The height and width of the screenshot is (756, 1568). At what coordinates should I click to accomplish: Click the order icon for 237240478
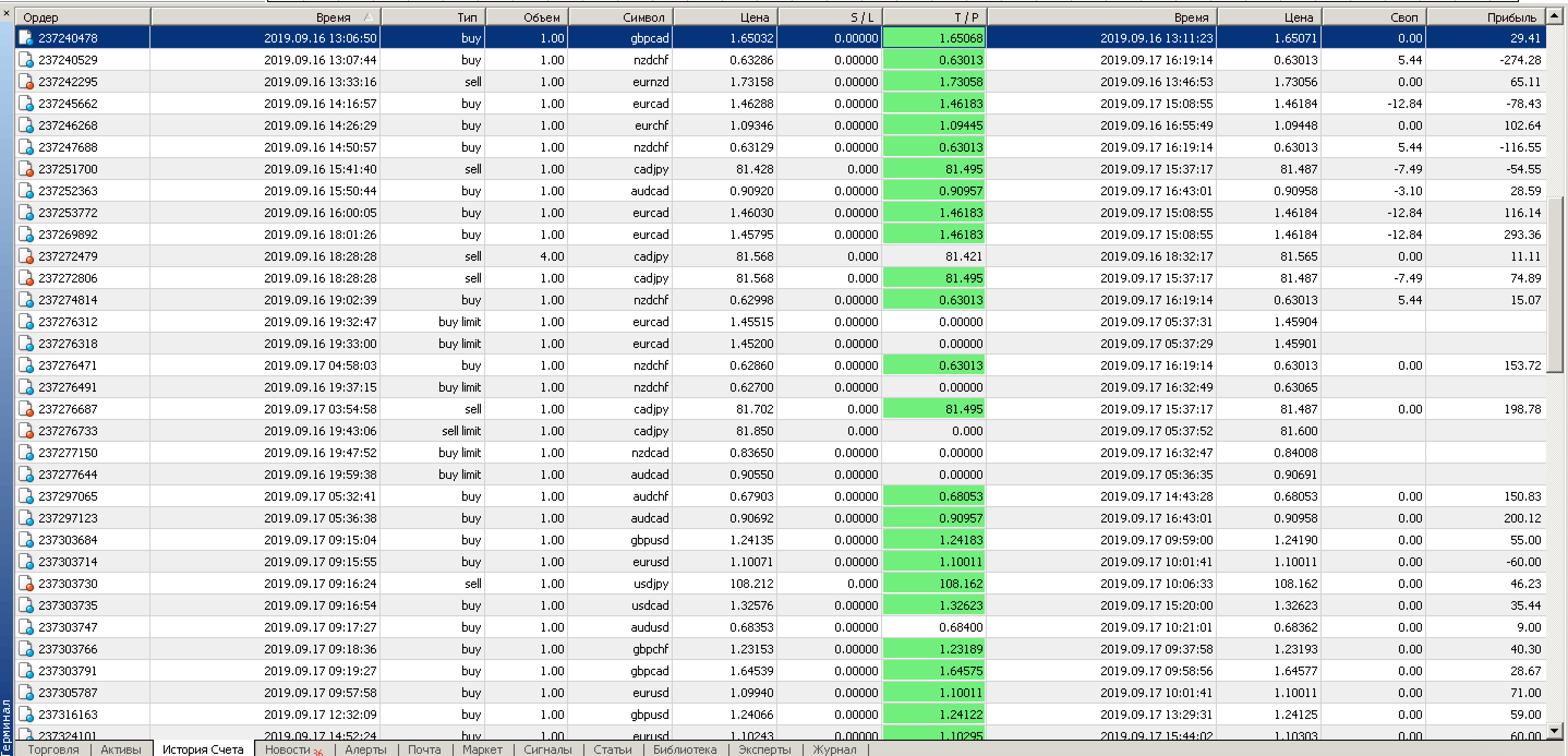pyautogui.click(x=26, y=38)
